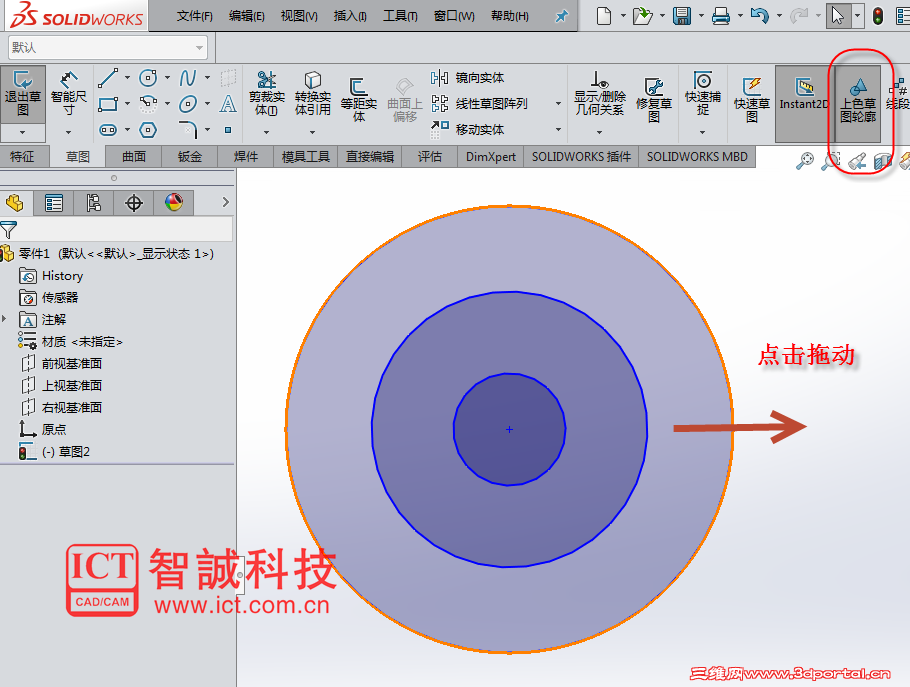Click Rapid Sketch (快速草图)
The height and width of the screenshot is (687, 910).
click(752, 100)
